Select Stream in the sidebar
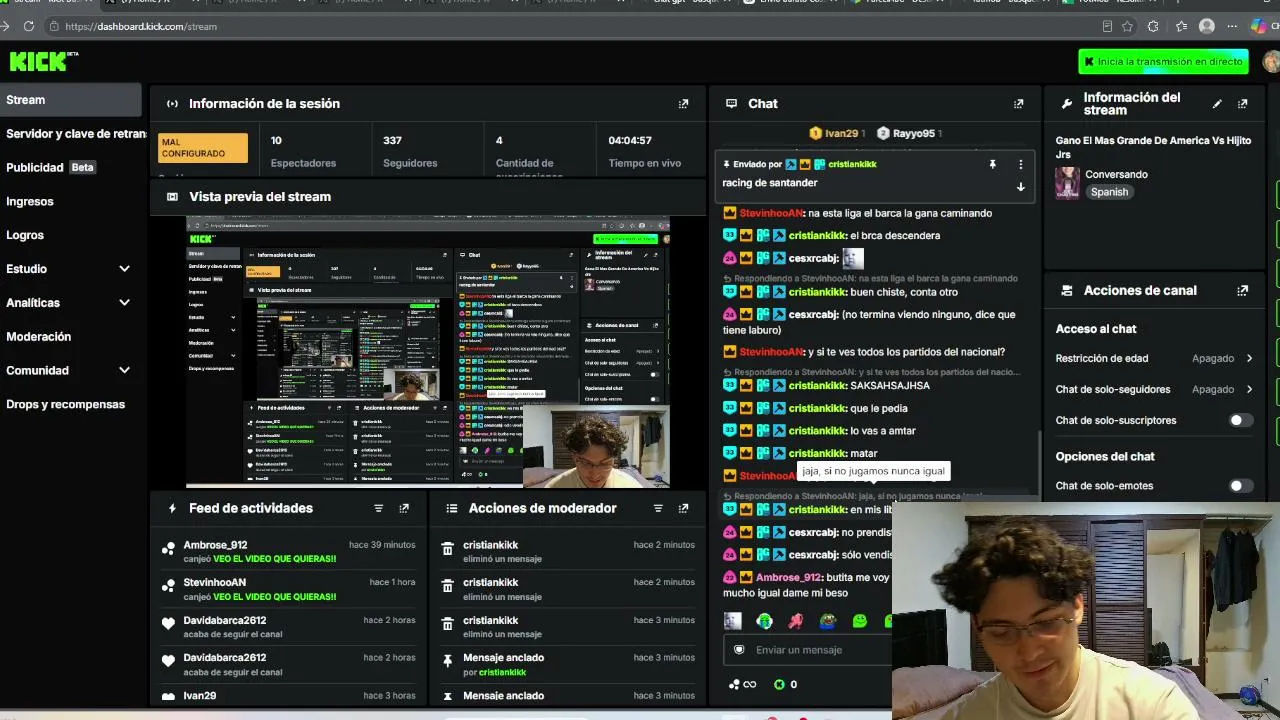 click(x=70, y=100)
